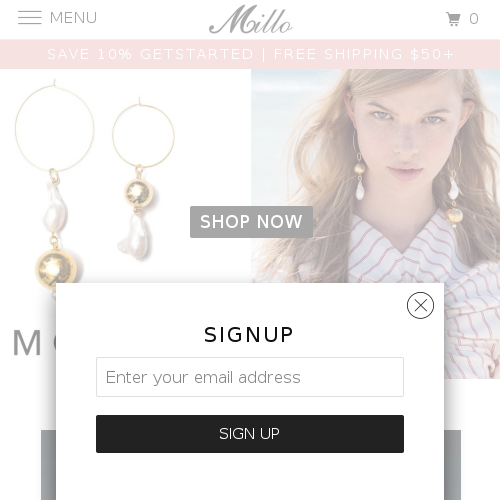Click the MENU label in the header

click(x=73, y=18)
